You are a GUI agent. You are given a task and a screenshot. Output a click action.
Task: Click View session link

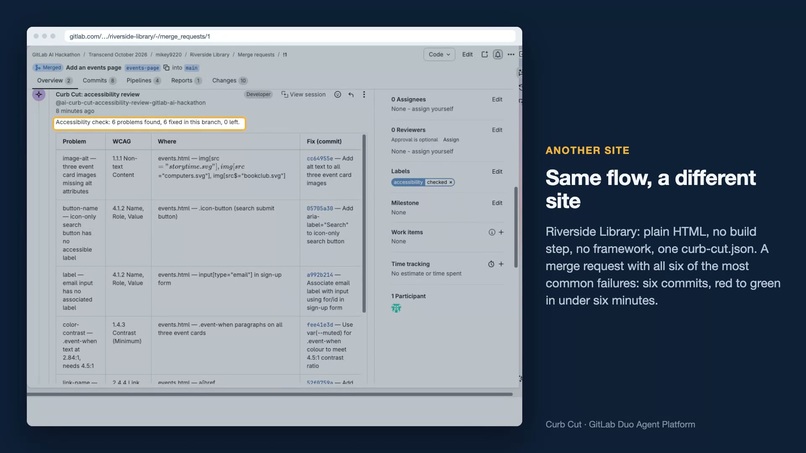point(303,95)
